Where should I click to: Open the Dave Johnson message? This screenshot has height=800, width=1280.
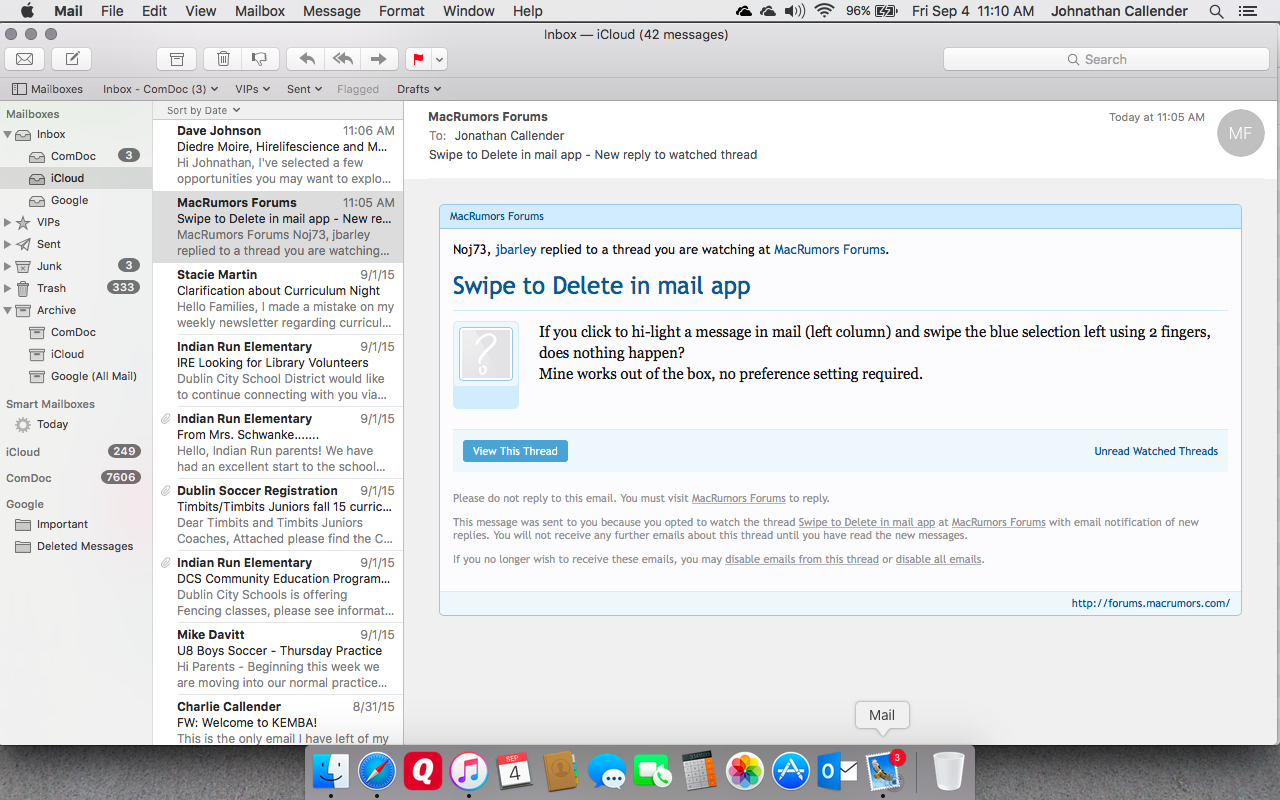(x=278, y=155)
